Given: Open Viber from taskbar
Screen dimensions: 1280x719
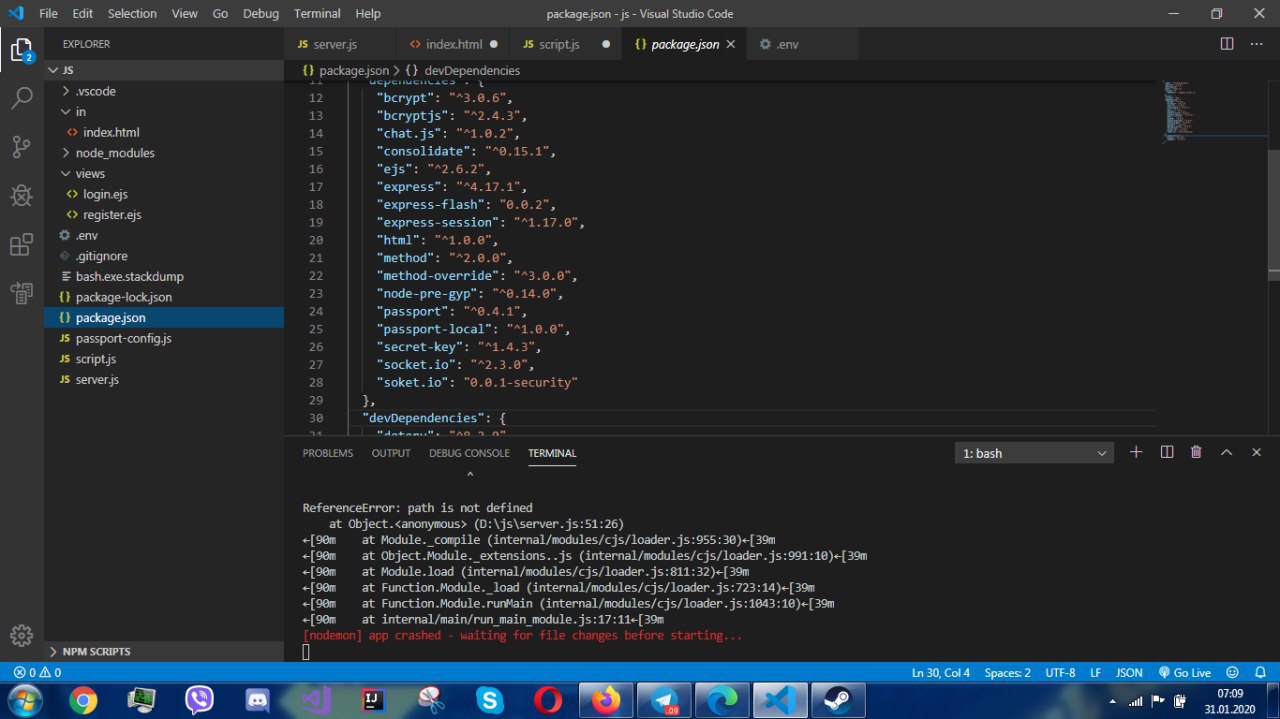Looking at the screenshot, I should click(200, 700).
